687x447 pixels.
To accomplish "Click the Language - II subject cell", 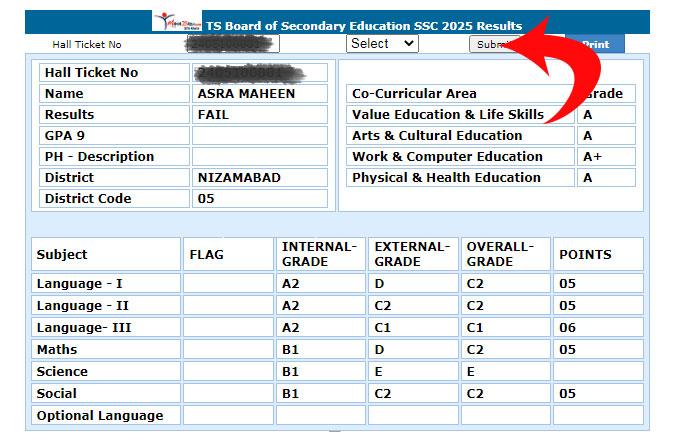I will (106, 305).
